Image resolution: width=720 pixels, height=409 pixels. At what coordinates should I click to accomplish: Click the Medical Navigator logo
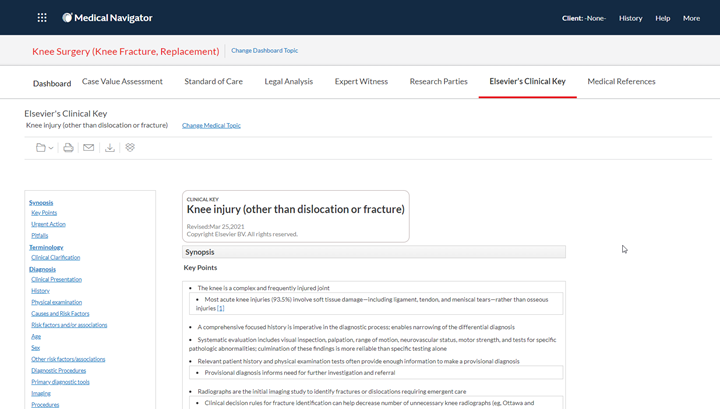(107, 18)
